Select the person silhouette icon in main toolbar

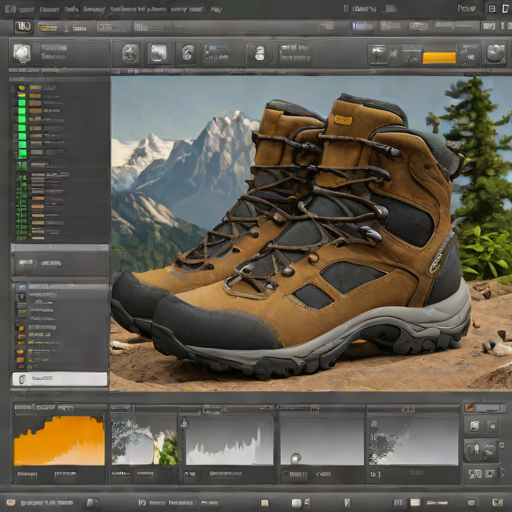coord(259,53)
